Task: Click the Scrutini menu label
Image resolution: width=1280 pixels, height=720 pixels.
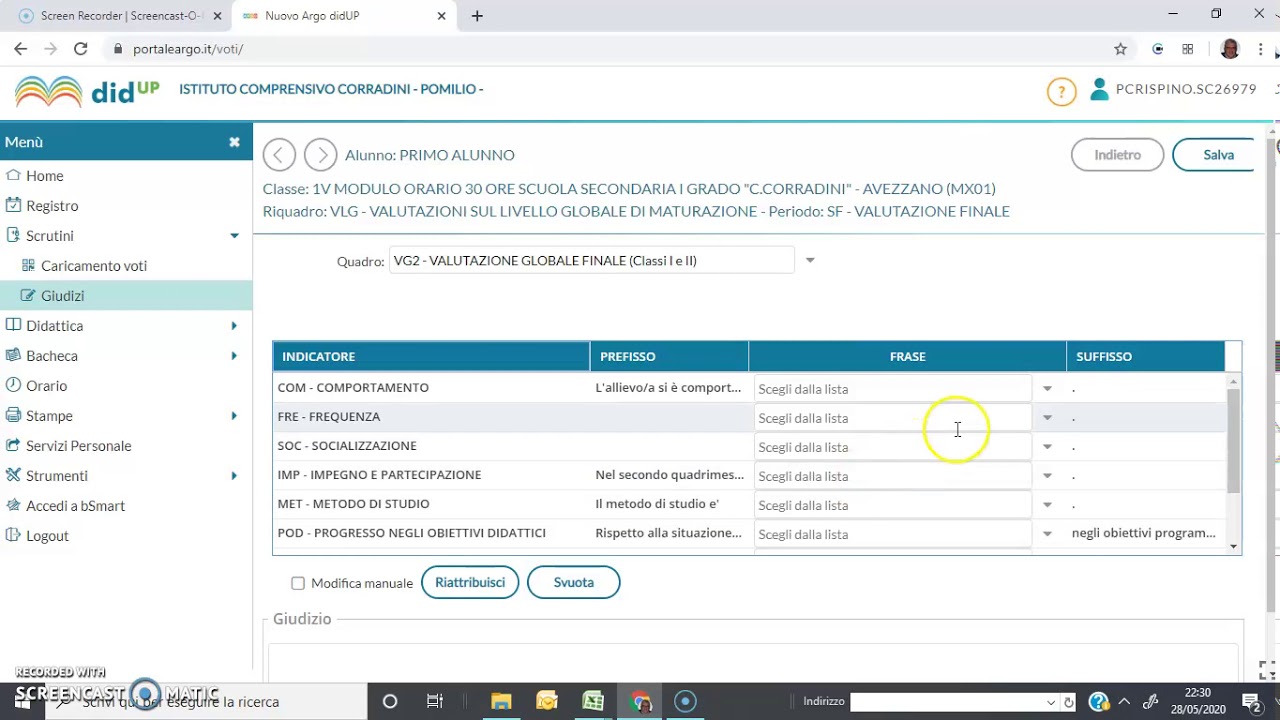Action: pyautogui.click(x=50, y=236)
